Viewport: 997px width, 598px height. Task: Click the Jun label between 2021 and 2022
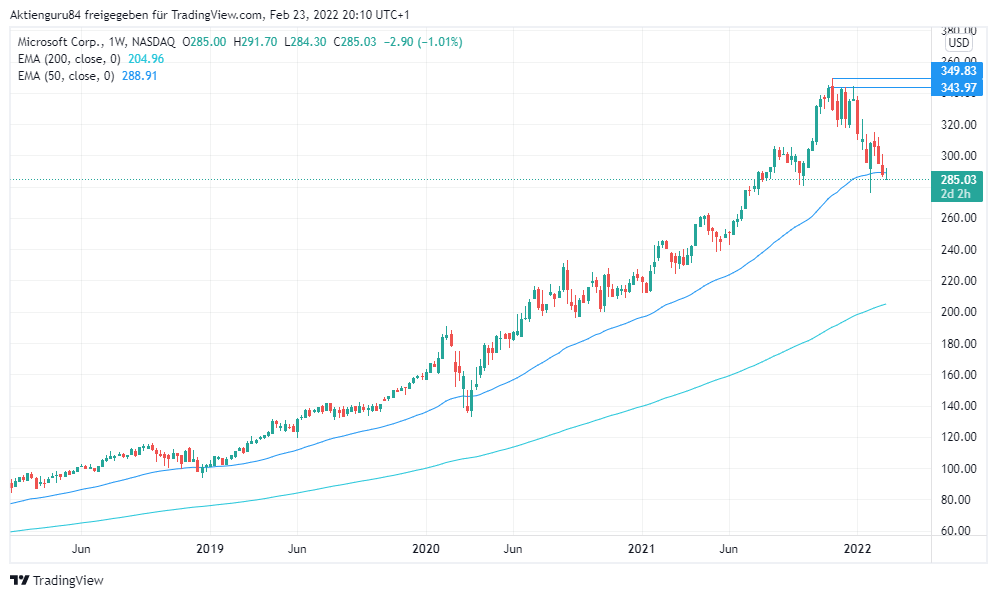(x=728, y=548)
